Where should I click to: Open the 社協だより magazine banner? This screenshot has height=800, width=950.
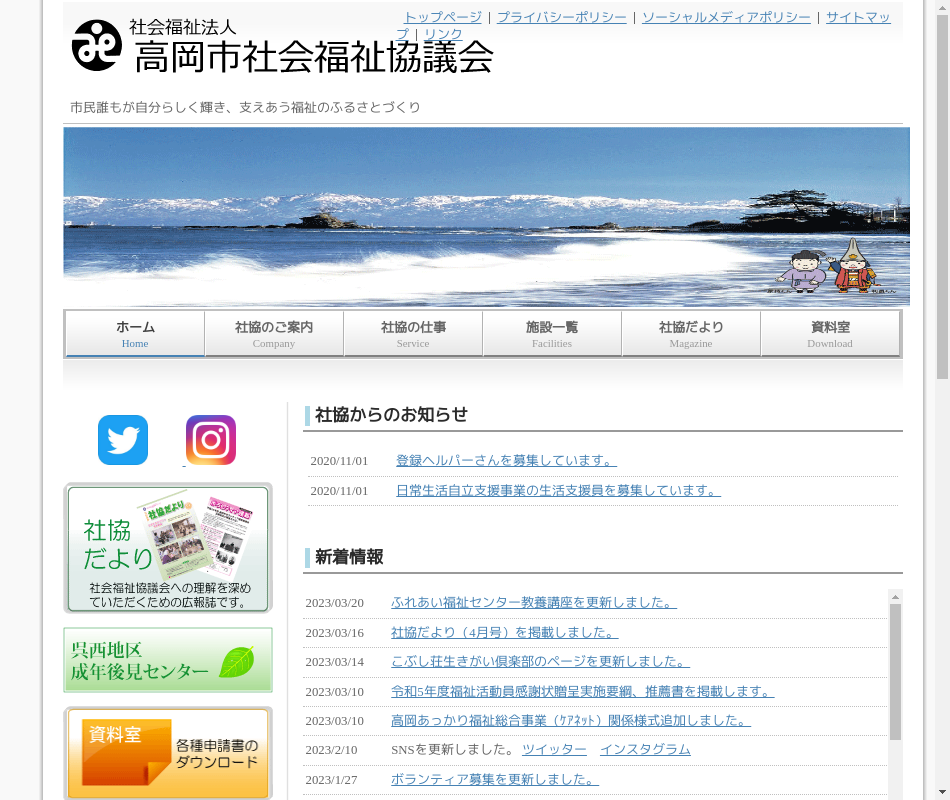[x=168, y=548]
